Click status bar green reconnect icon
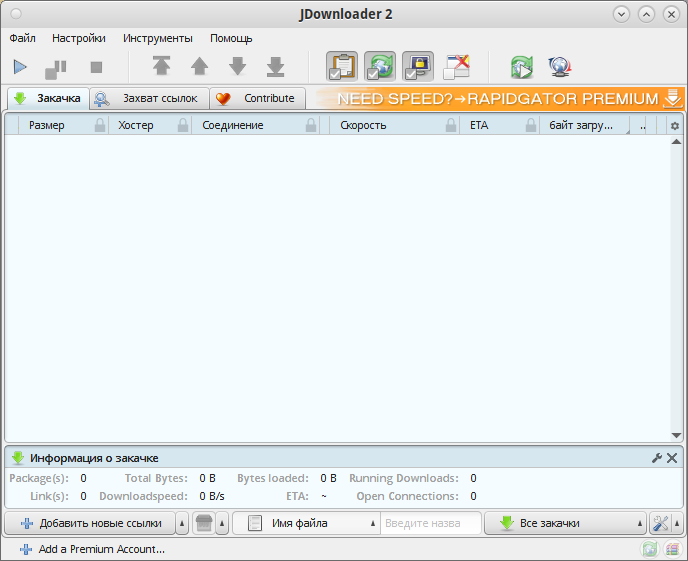The image size is (688, 561). coord(650,549)
